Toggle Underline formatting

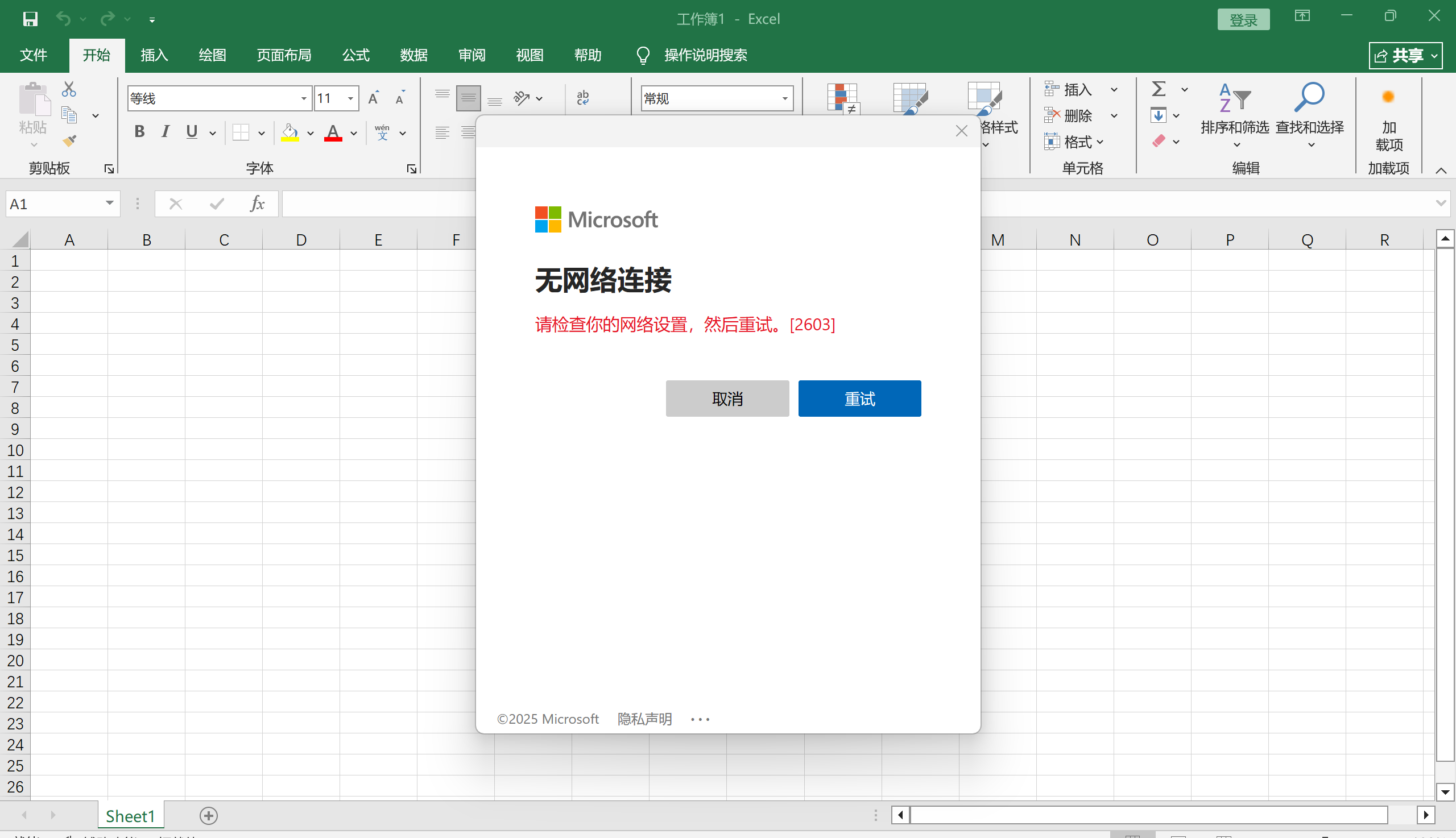(192, 132)
